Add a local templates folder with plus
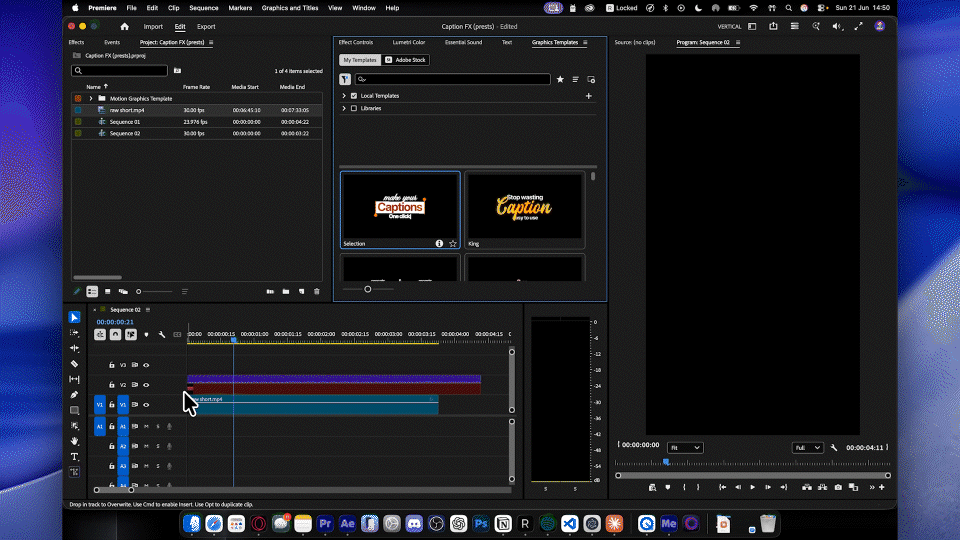Screen dimensions: 960x540 (x=588, y=96)
